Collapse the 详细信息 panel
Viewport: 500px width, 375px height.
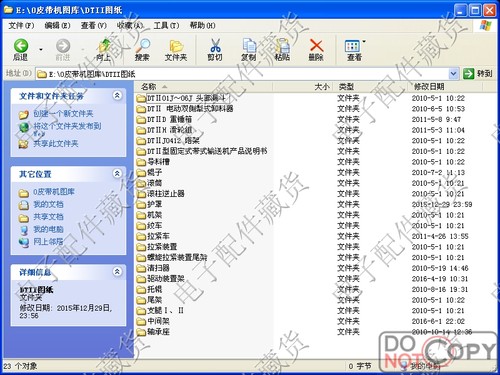coord(117,271)
